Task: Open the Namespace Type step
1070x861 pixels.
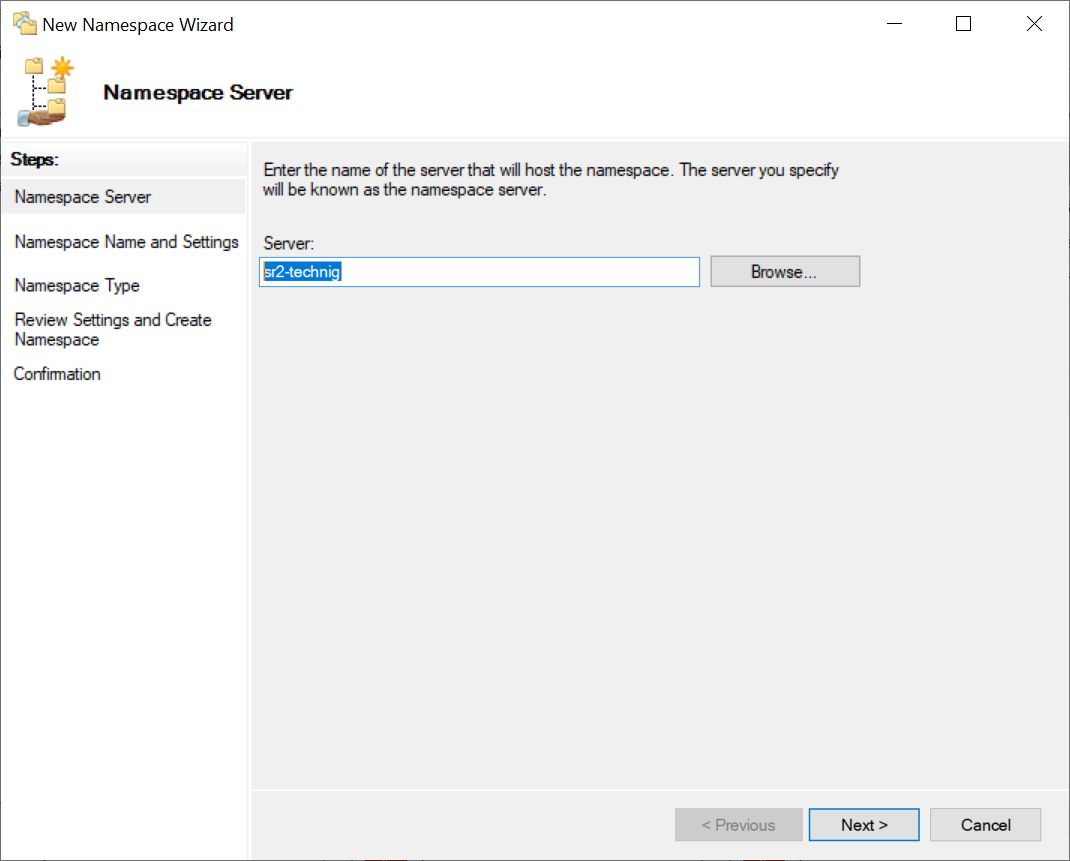Action: [x=77, y=286]
